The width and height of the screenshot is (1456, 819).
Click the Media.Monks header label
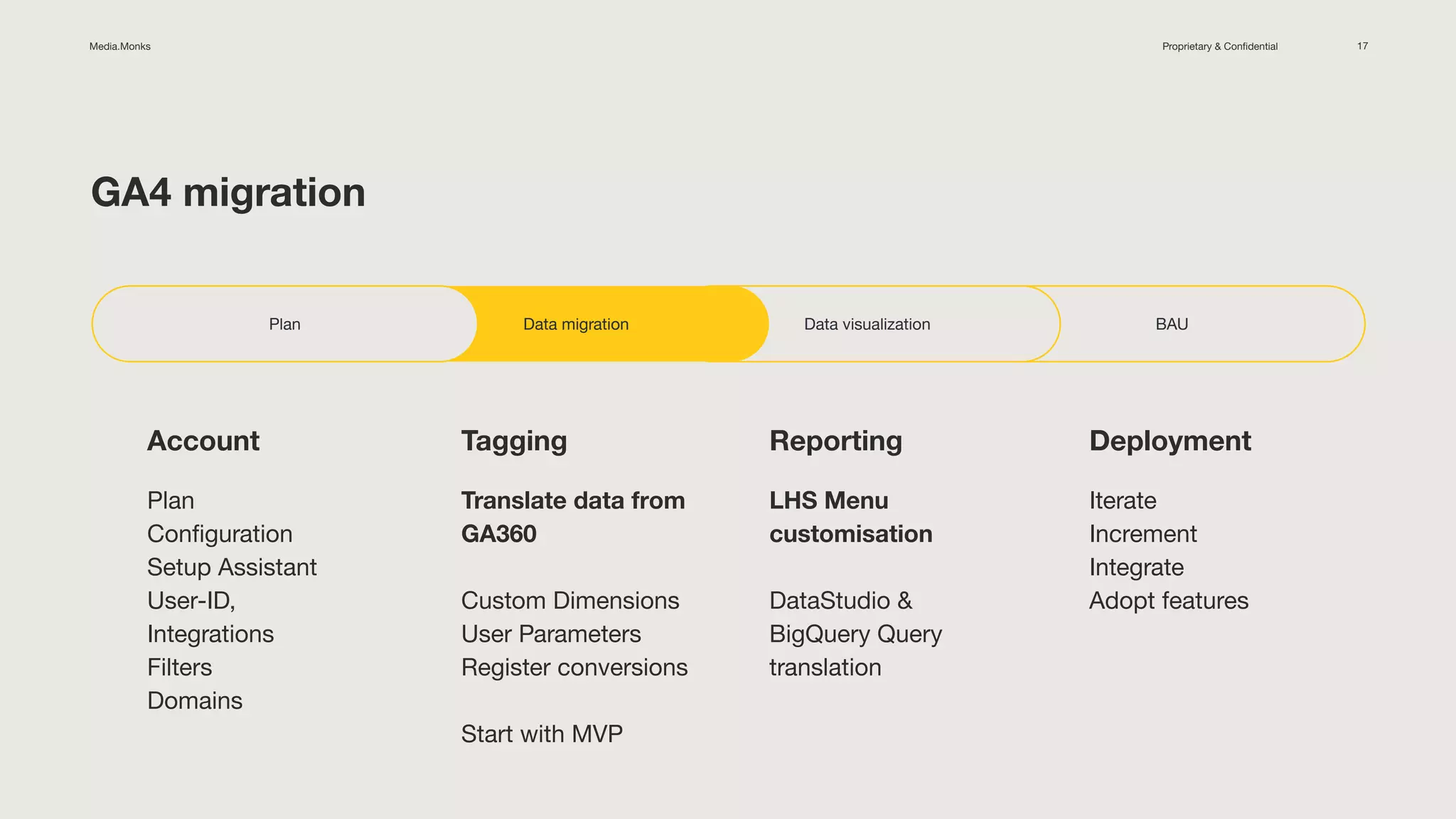120,46
